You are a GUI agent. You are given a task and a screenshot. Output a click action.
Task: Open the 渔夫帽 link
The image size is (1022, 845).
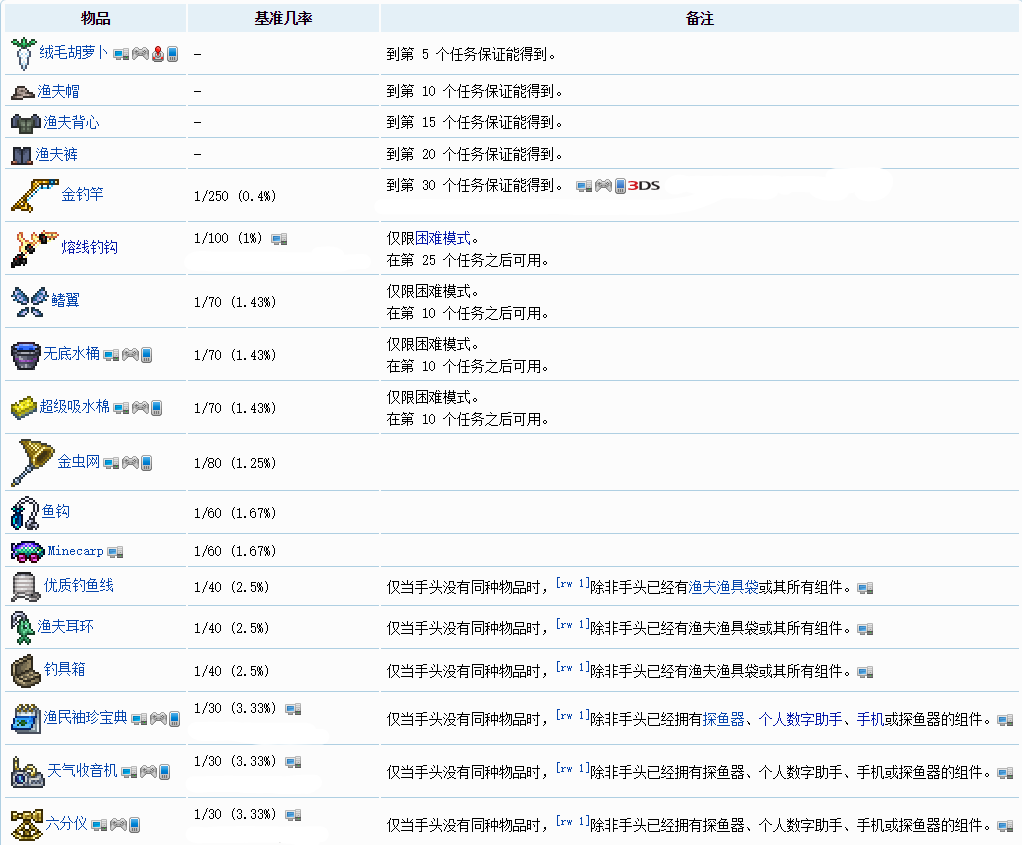(59, 91)
